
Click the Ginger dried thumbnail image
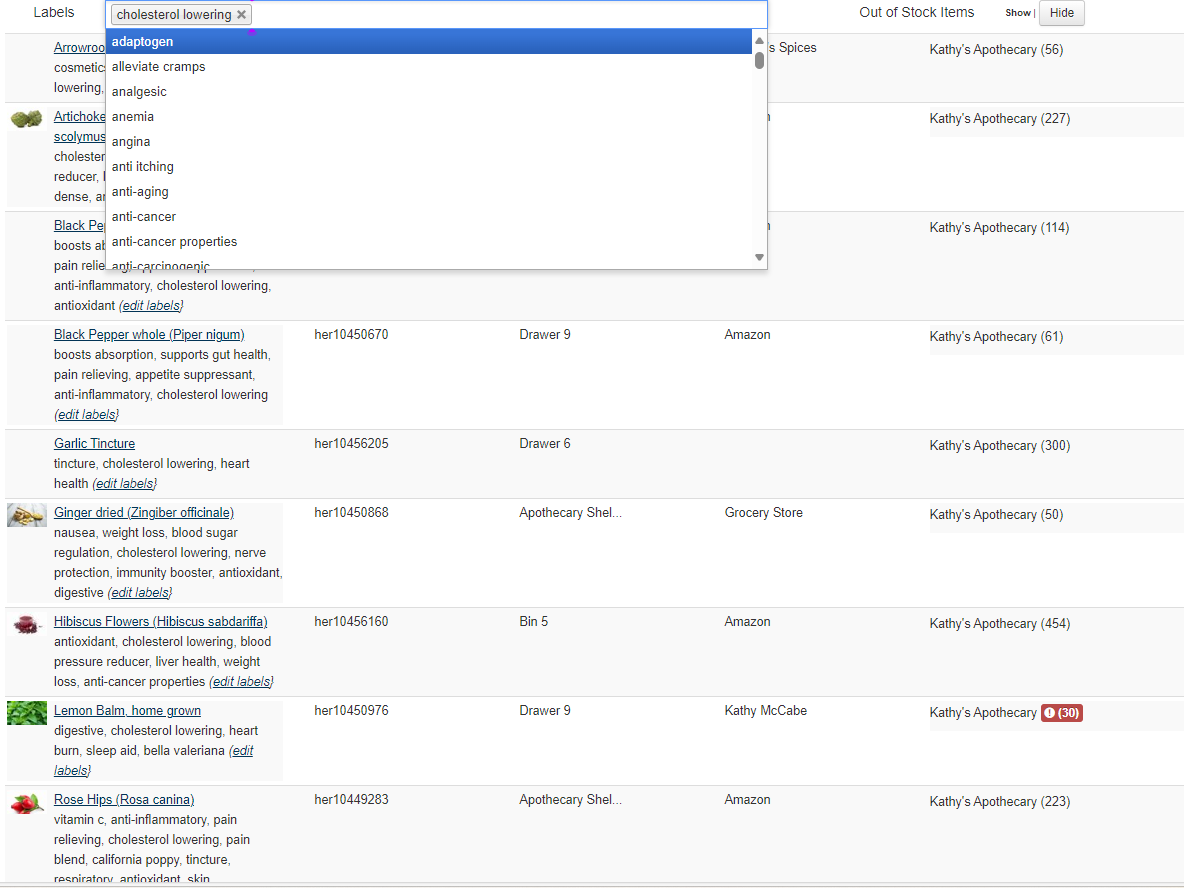pos(26,515)
